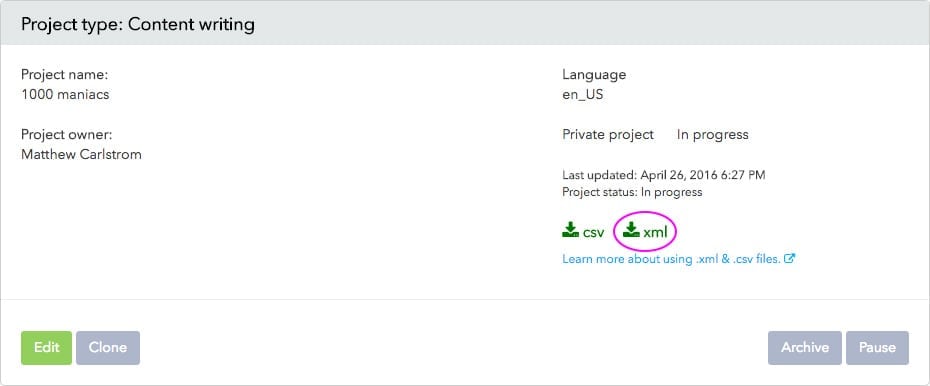Click the Project owner: field label
This screenshot has width=930, height=386.
click(66, 135)
